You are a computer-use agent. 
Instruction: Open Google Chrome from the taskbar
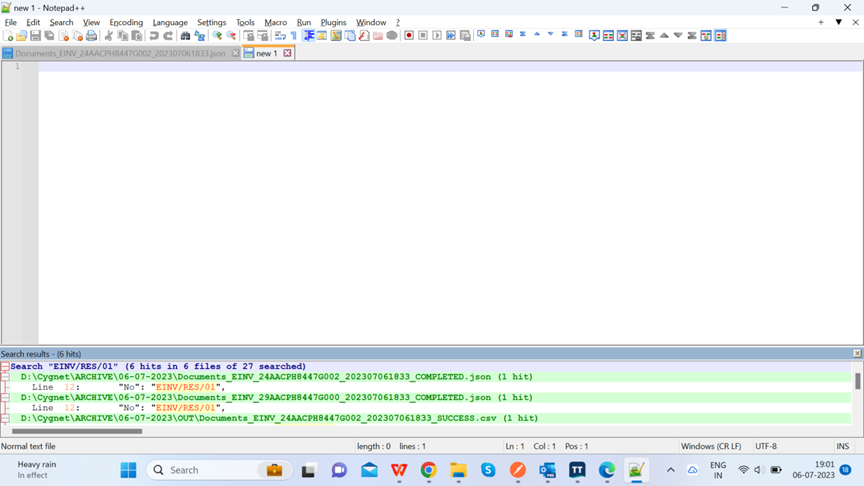pyautogui.click(x=428, y=470)
